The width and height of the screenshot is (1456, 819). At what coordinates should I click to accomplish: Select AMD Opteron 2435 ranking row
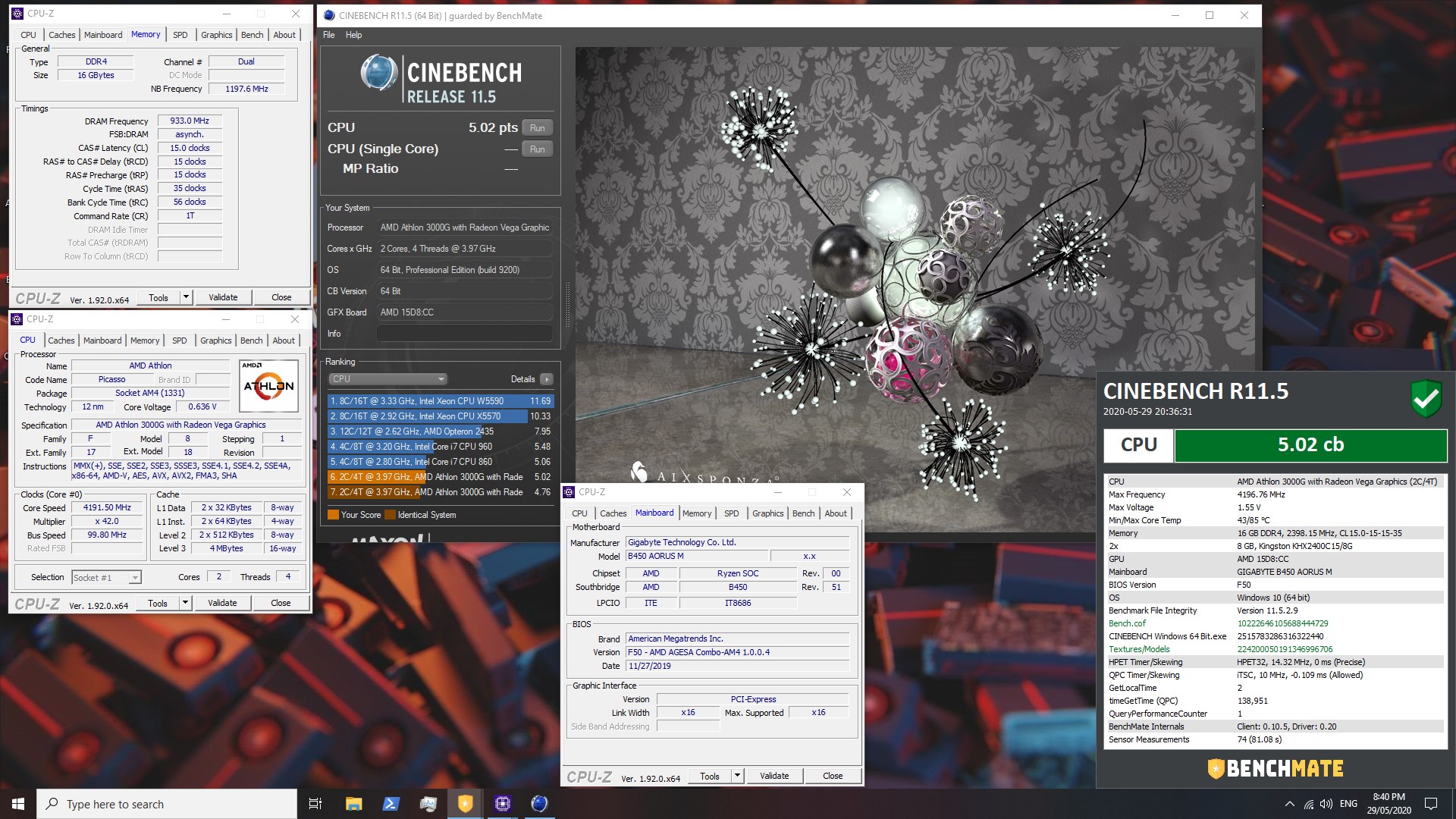click(x=441, y=431)
